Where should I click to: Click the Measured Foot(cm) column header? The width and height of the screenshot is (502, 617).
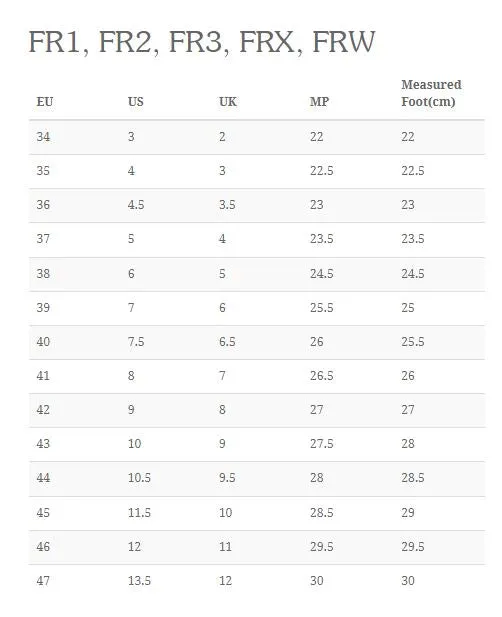[x=431, y=93]
